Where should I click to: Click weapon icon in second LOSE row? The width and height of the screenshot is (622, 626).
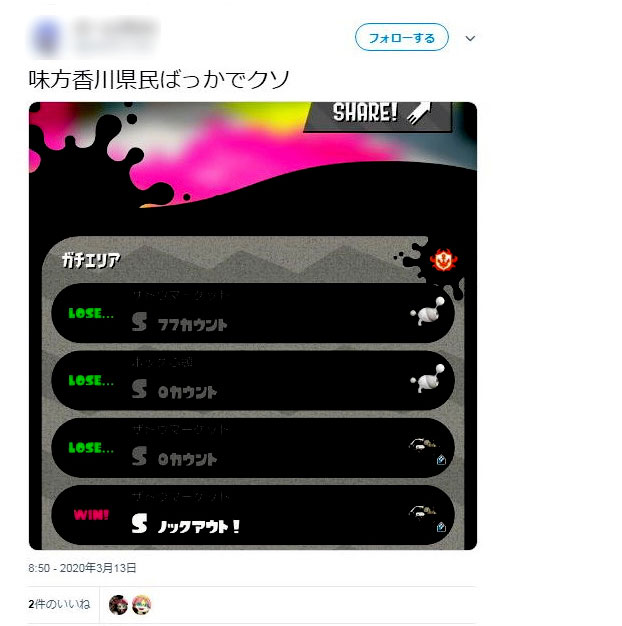[x=427, y=379]
